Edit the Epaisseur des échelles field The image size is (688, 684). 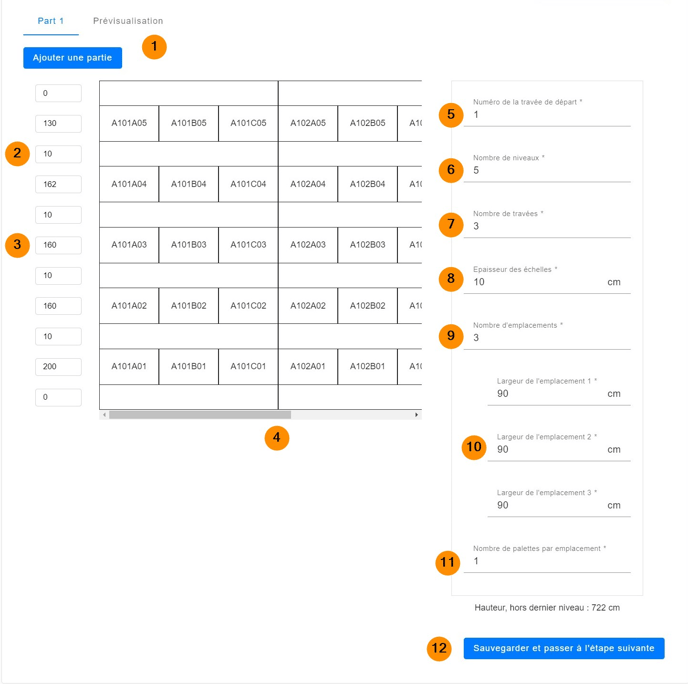coord(535,283)
